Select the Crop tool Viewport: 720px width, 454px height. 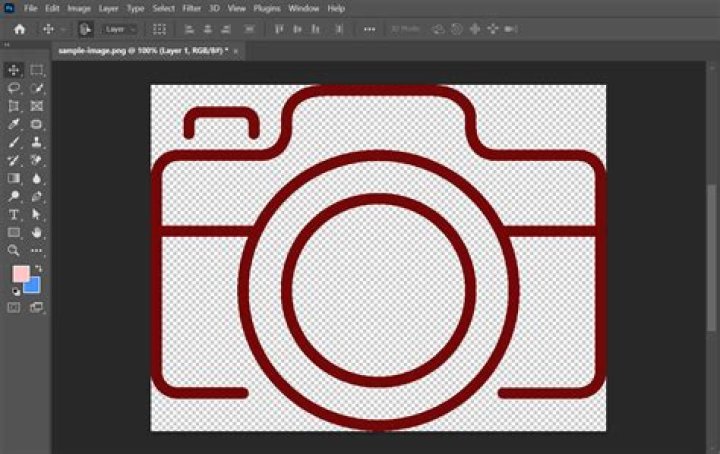tap(14, 106)
